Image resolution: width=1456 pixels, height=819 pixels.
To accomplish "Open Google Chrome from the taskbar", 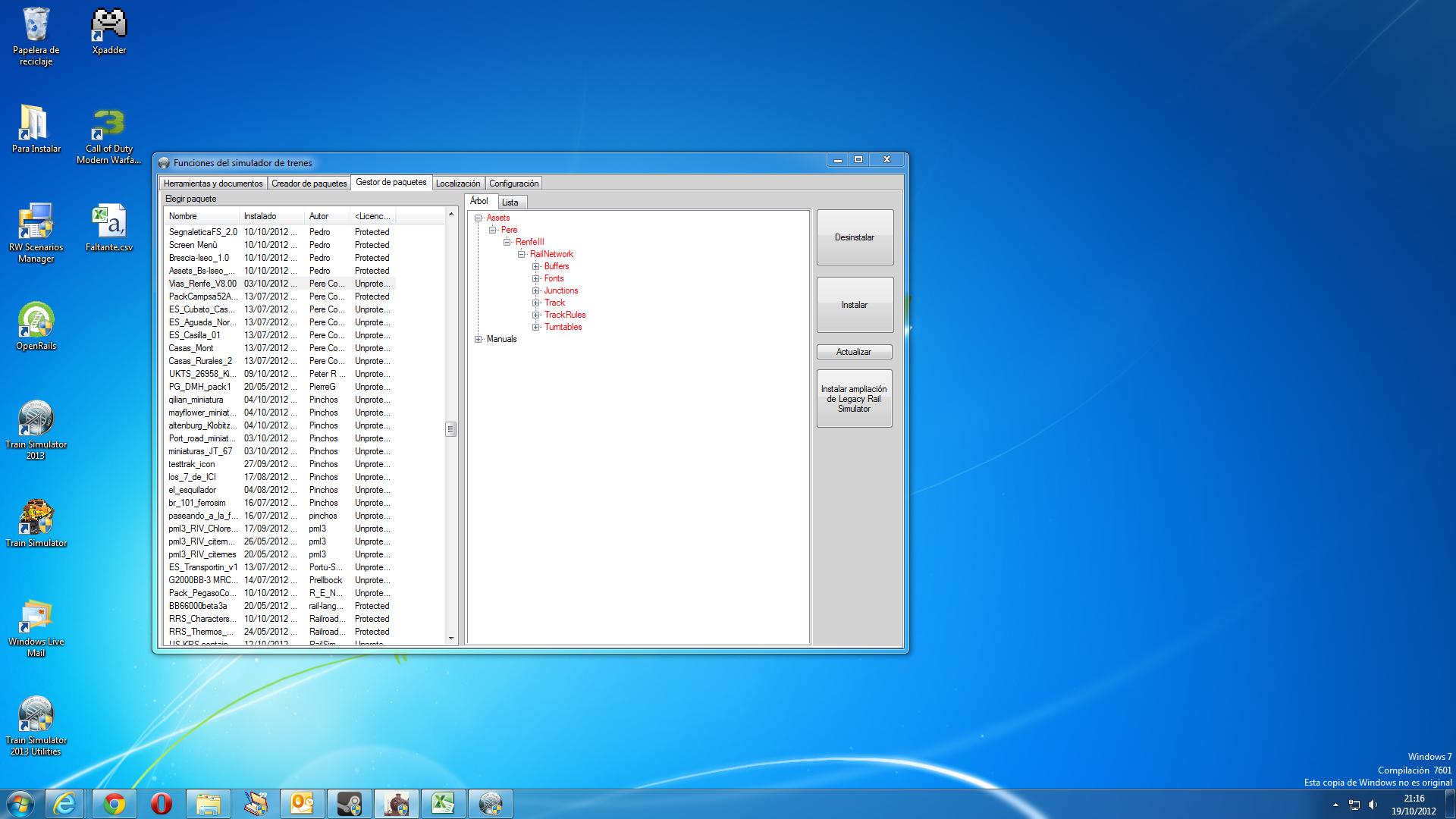I will pyautogui.click(x=115, y=804).
